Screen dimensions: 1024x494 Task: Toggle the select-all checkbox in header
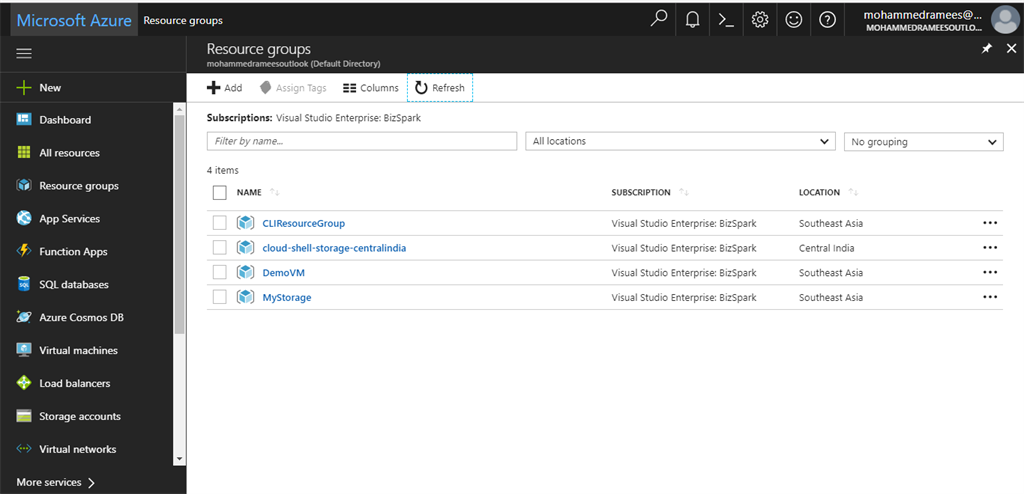click(220, 192)
